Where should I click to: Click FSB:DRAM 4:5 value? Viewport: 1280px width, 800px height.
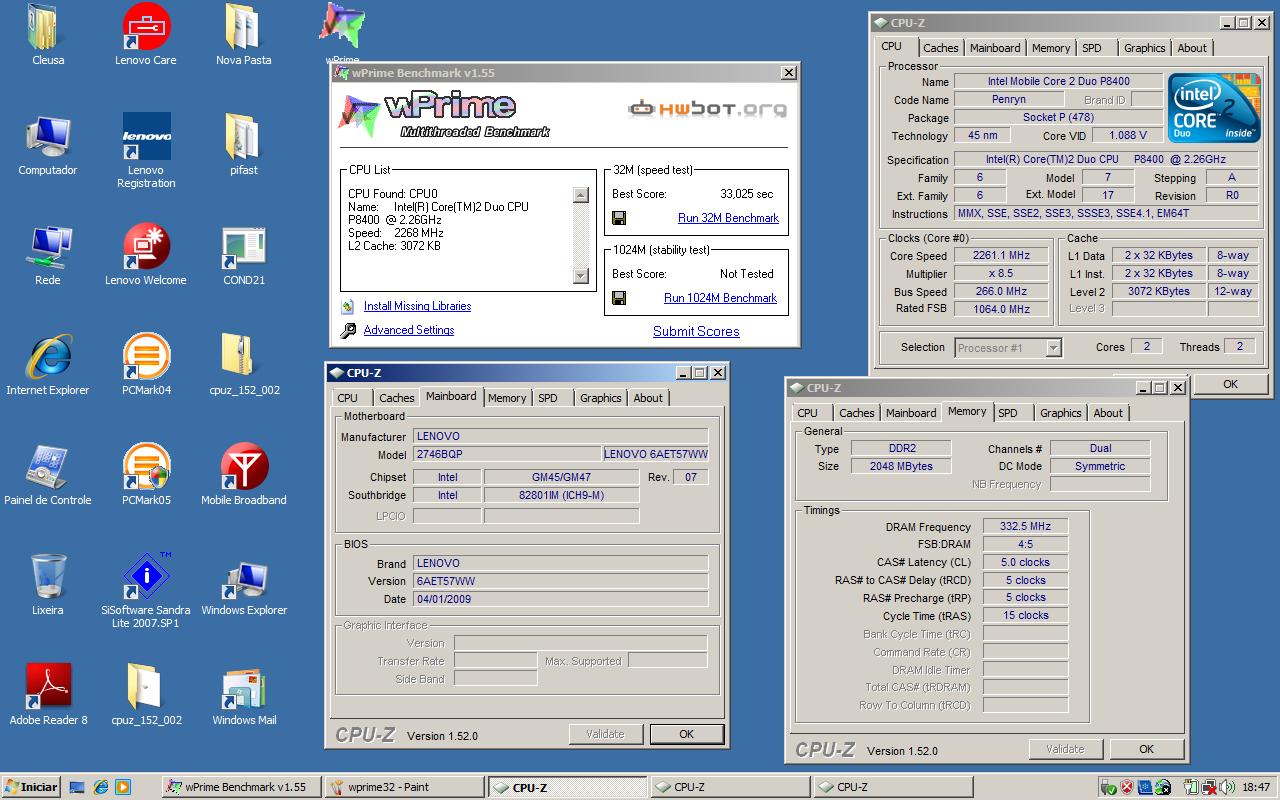pos(1025,544)
